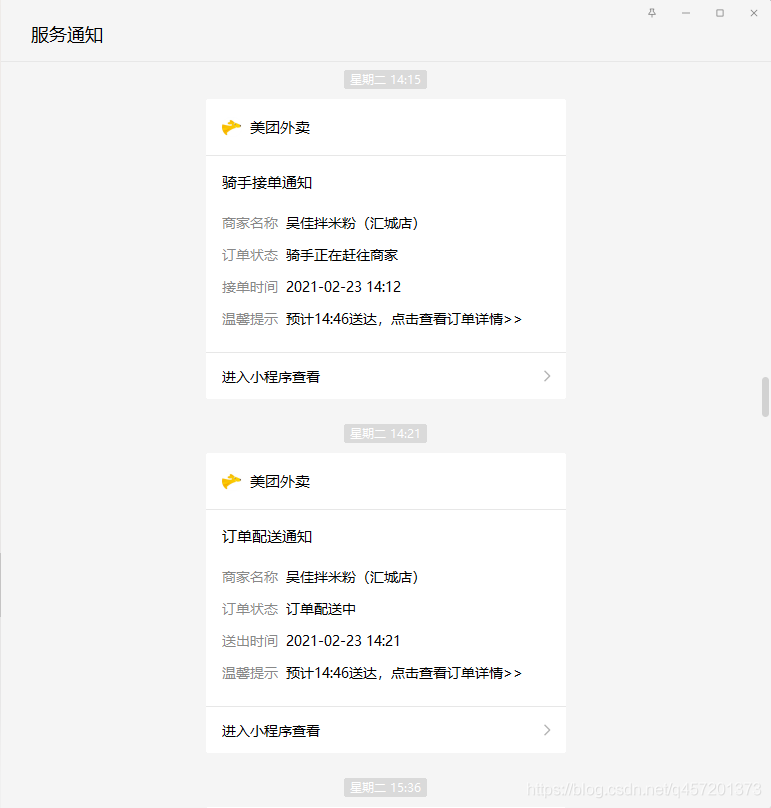Click the 星期二 15:36 timestamp
Viewport: 771px width, 808px height.
pos(386,787)
